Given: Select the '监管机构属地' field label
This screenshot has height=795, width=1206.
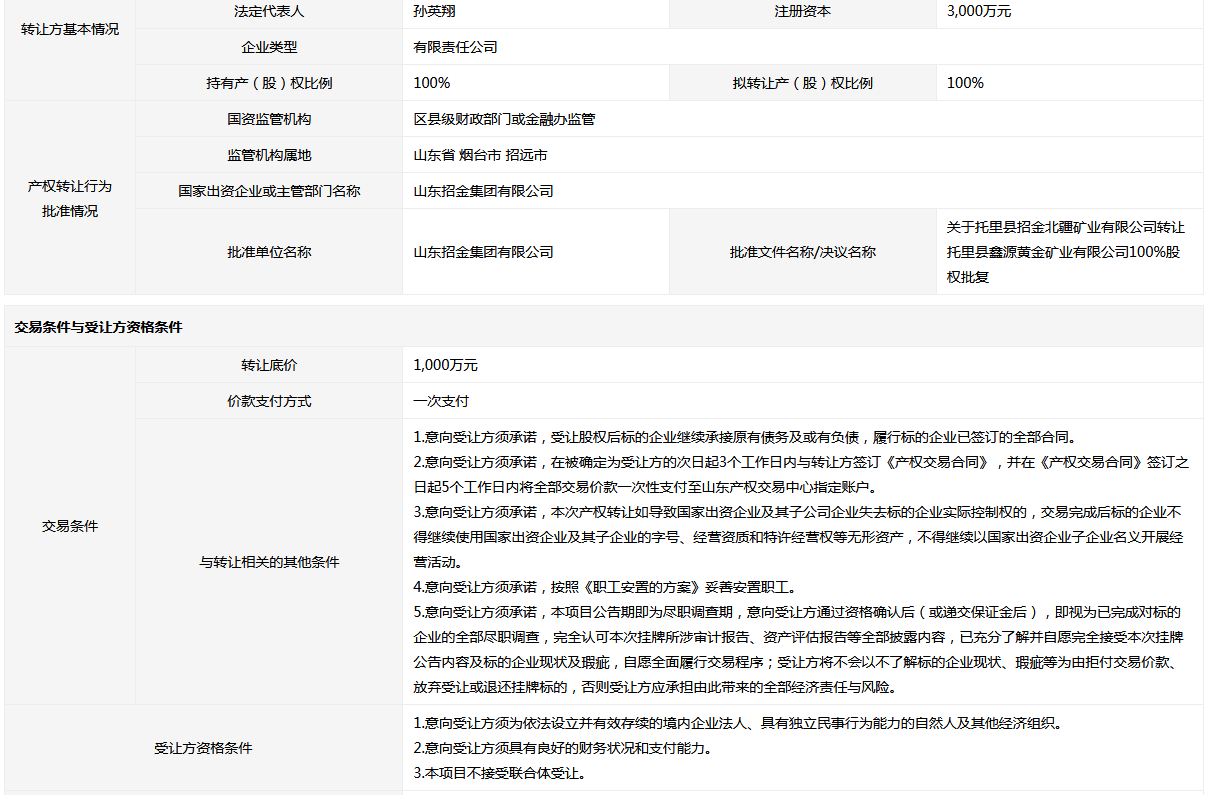Looking at the screenshot, I should tap(269, 155).
